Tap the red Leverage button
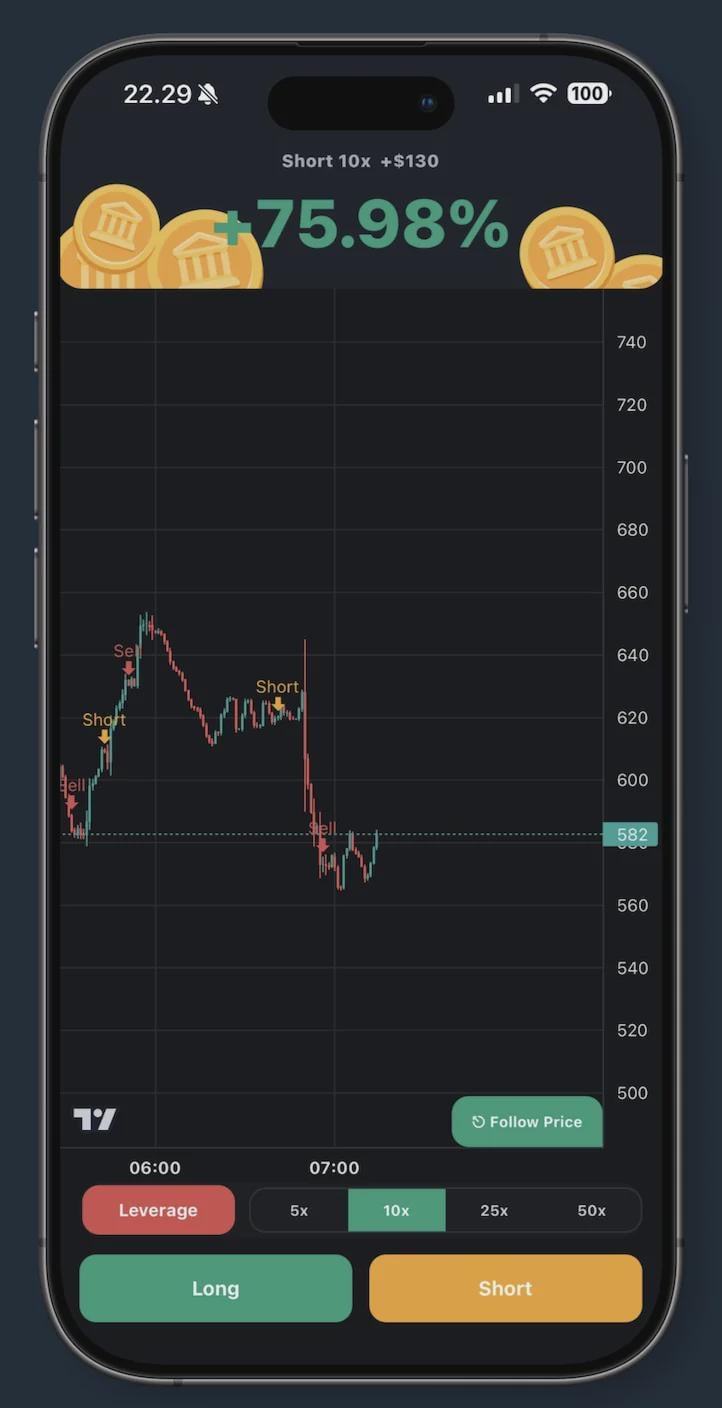This screenshot has height=1408, width=722. pyautogui.click(x=158, y=1211)
